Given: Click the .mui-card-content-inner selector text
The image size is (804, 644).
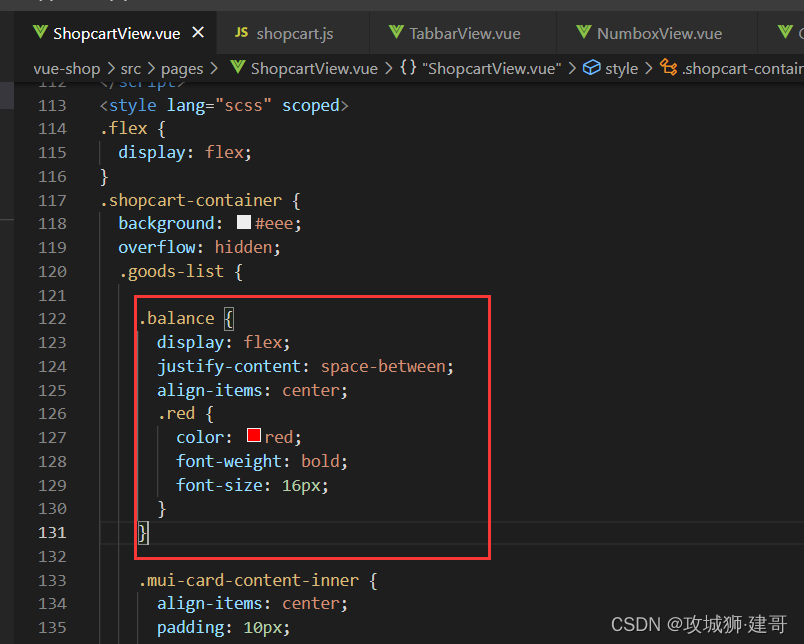Looking at the screenshot, I should pyautogui.click(x=249, y=580).
